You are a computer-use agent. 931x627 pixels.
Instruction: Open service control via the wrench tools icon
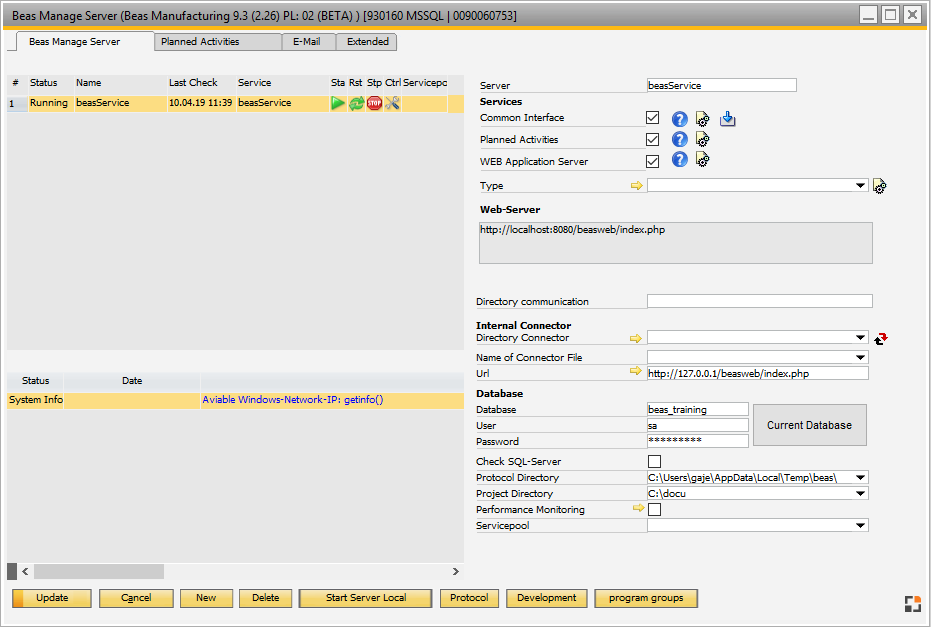[x=392, y=102]
